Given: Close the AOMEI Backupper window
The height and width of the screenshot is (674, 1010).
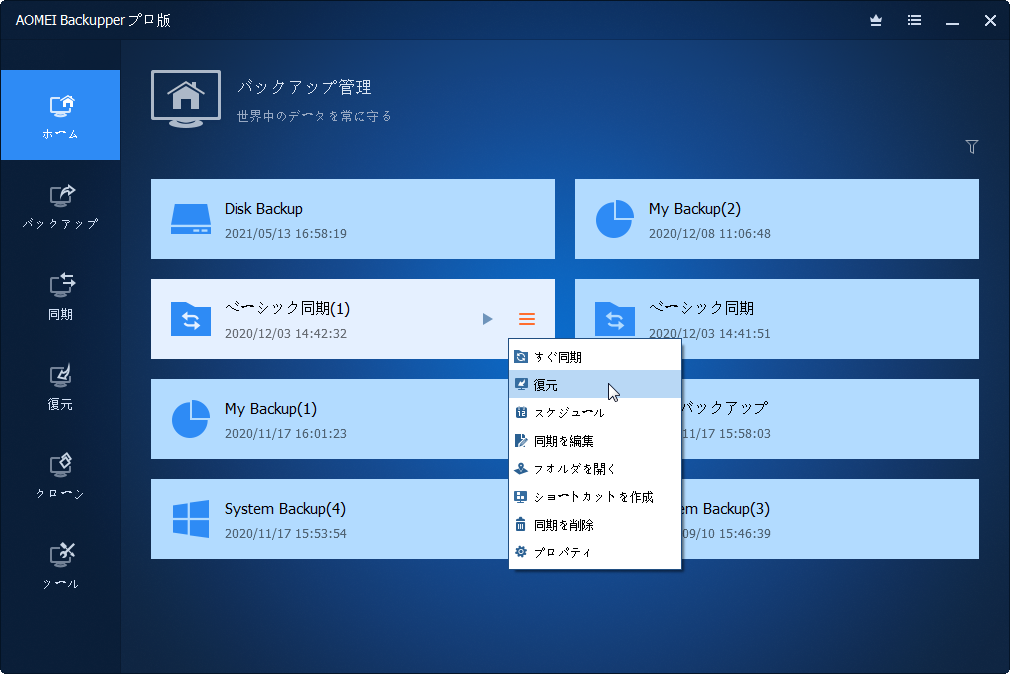Looking at the screenshot, I should click(x=990, y=21).
